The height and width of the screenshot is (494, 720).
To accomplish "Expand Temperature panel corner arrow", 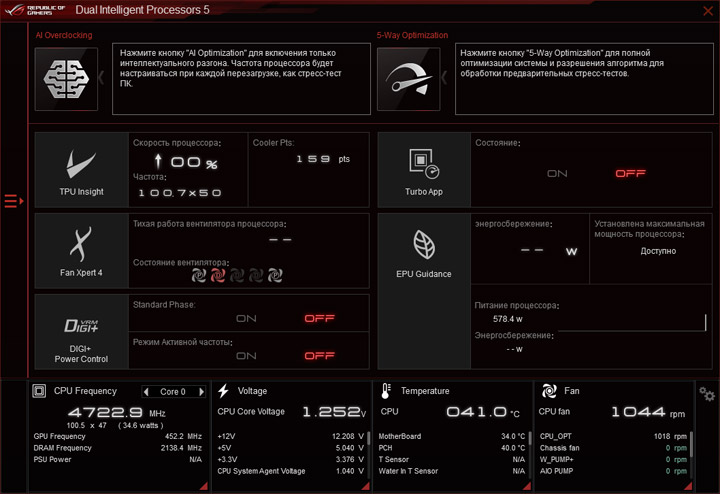I will click(527, 486).
